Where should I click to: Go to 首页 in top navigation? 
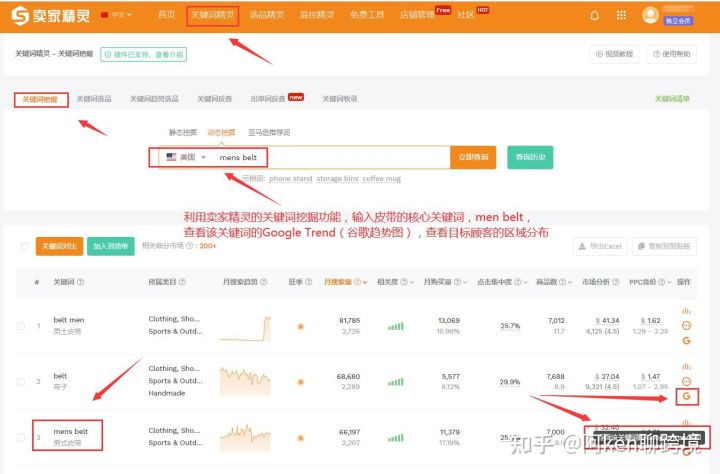(x=166, y=15)
